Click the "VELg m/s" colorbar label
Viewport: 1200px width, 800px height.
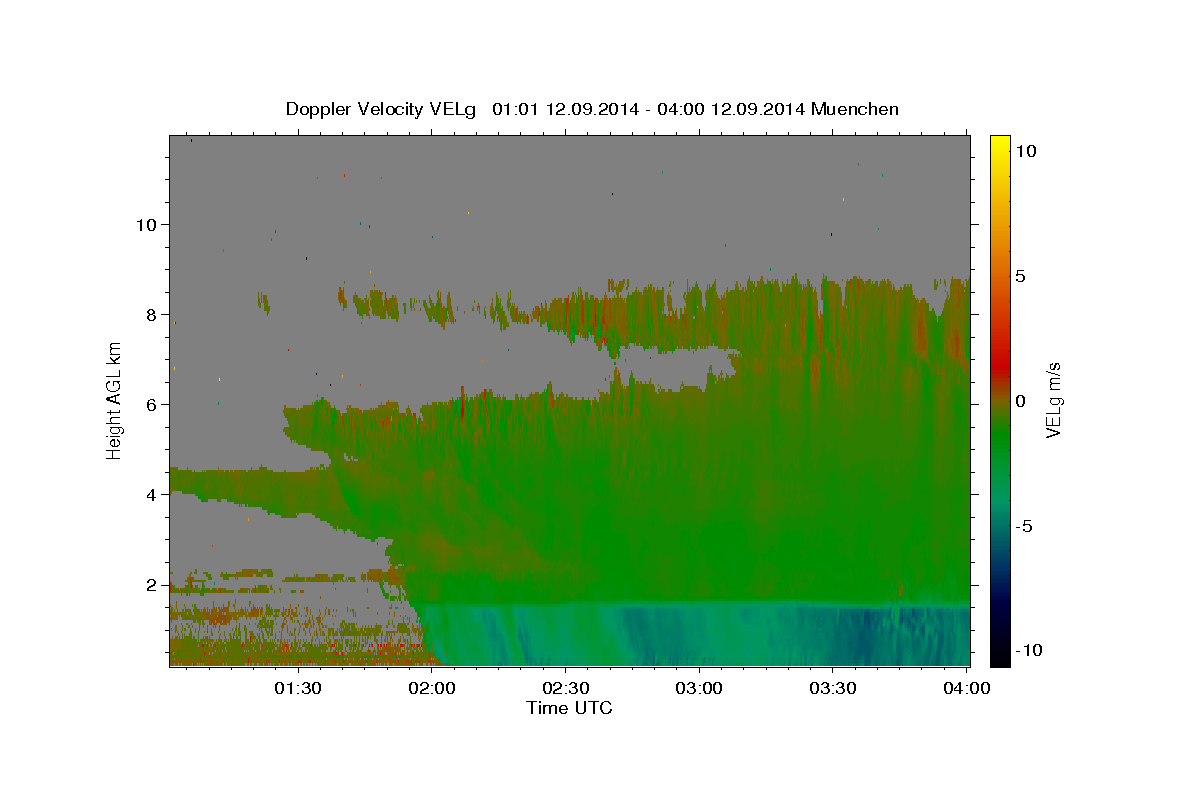click(x=1053, y=400)
